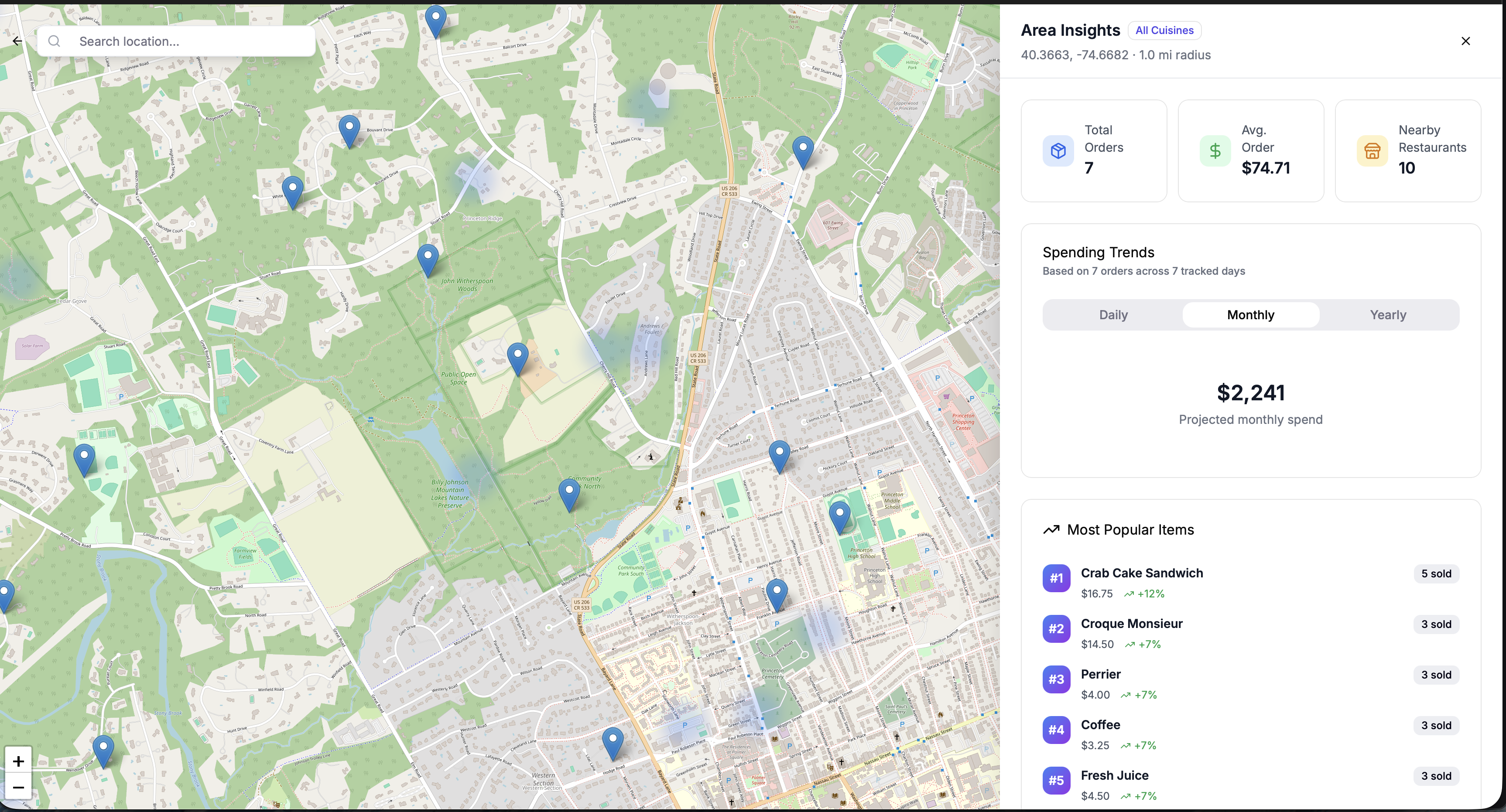This screenshot has height=812, width=1506.
Task: Switch spending trends to Daily
Action: click(1113, 315)
